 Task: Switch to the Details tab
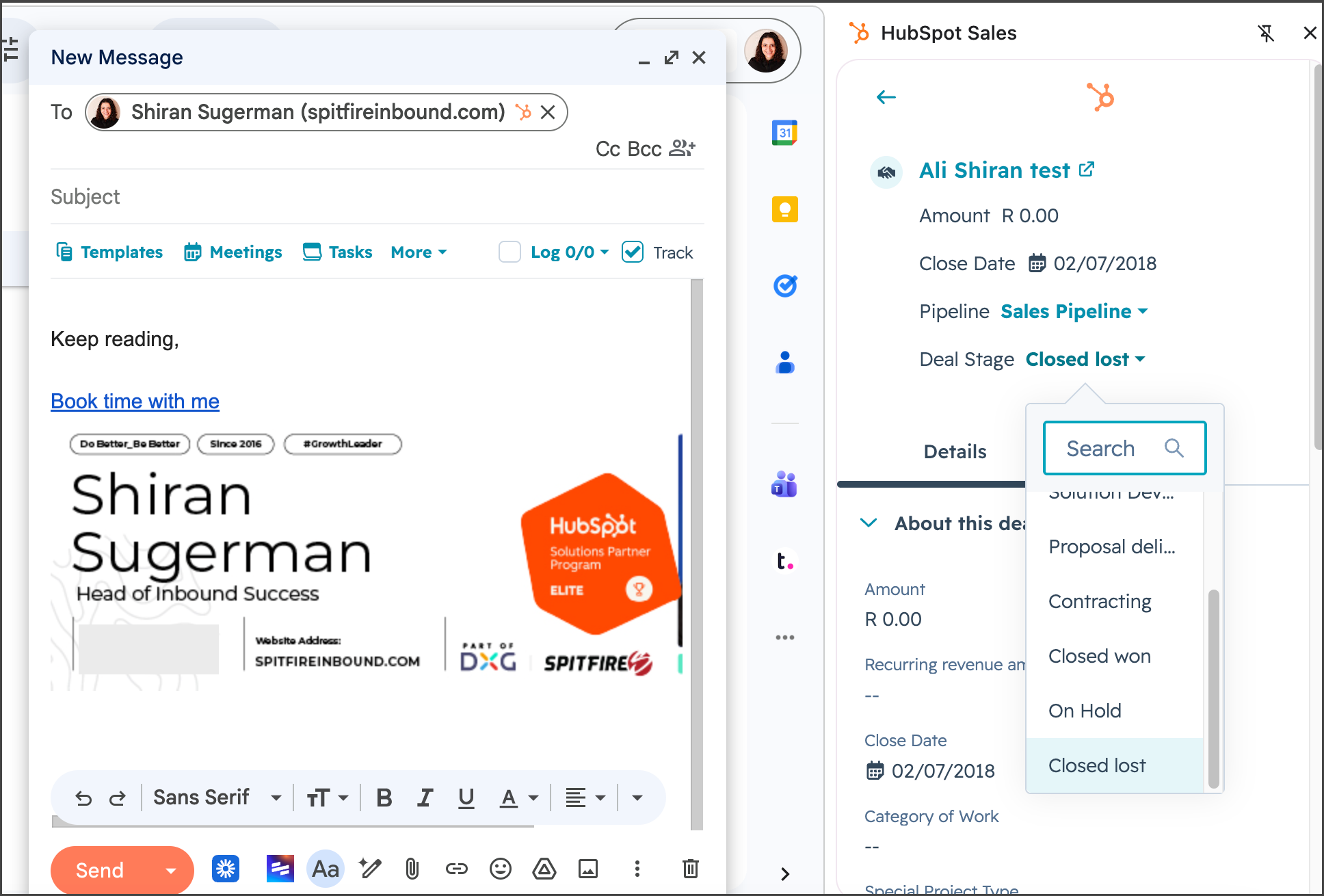(x=955, y=451)
